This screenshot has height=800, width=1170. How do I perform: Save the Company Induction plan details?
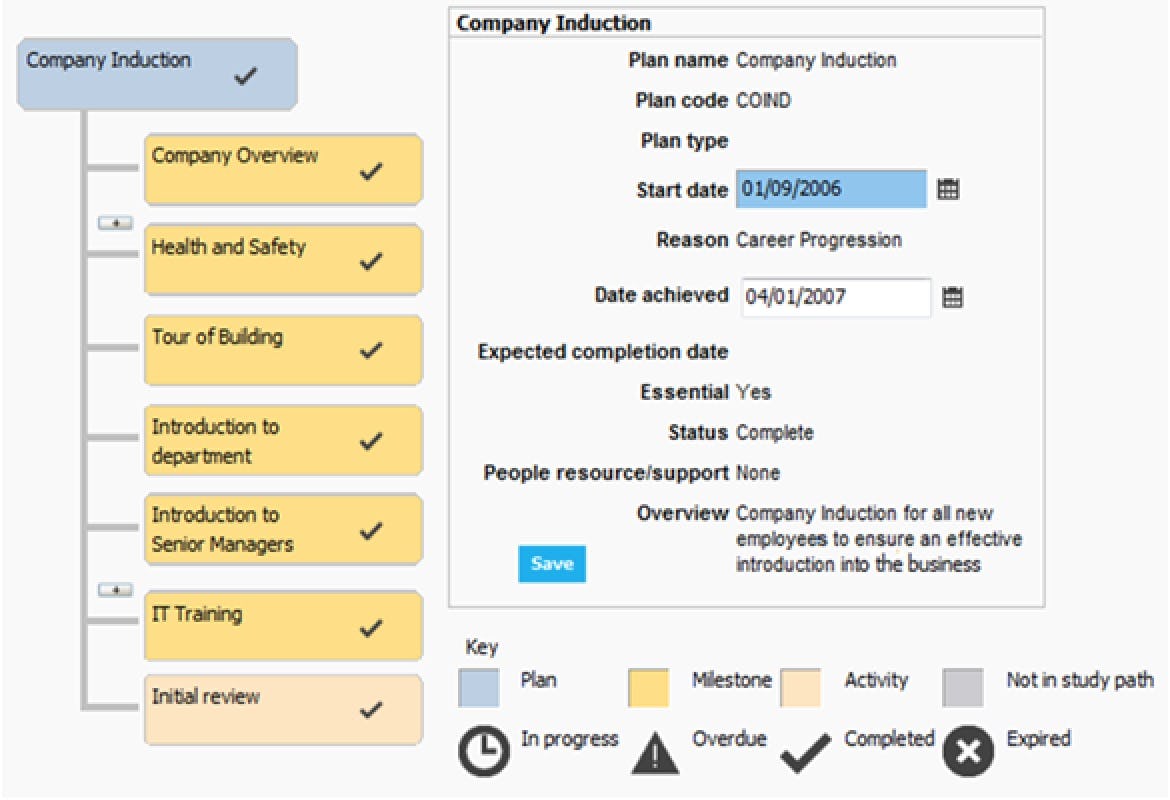point(551,564)
